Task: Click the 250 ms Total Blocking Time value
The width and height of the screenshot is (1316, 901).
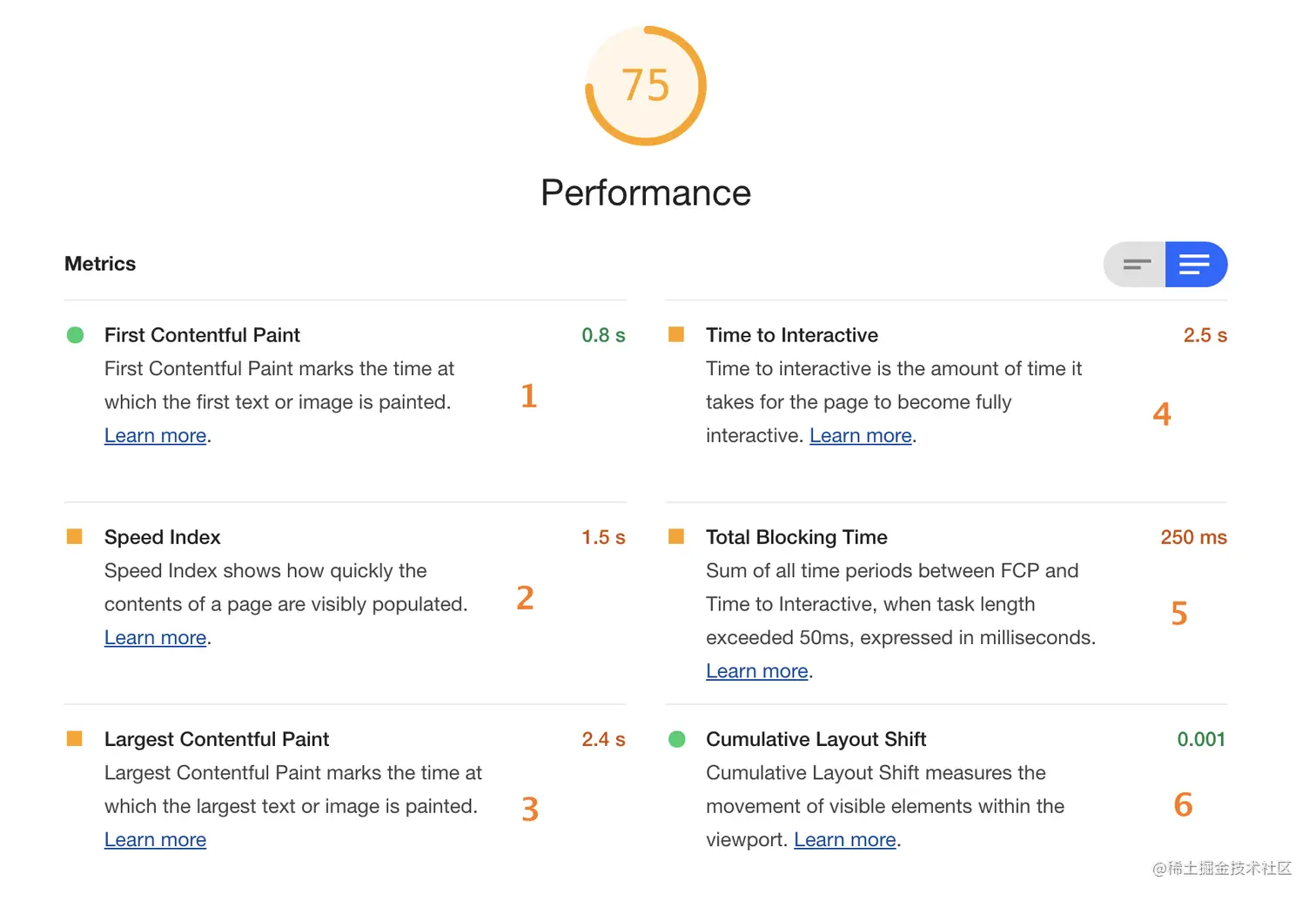Action: [1192, 537]
